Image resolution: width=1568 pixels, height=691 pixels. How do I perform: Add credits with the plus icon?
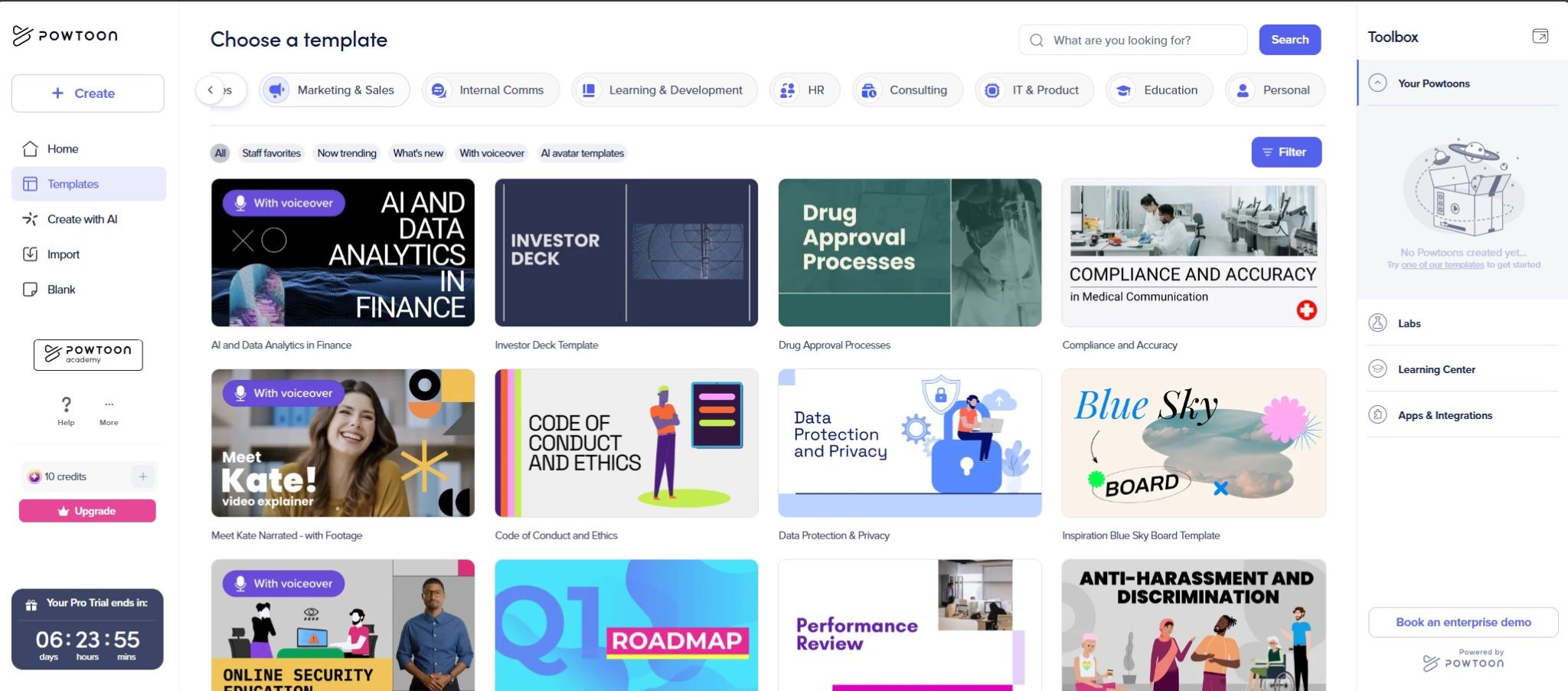143,476
